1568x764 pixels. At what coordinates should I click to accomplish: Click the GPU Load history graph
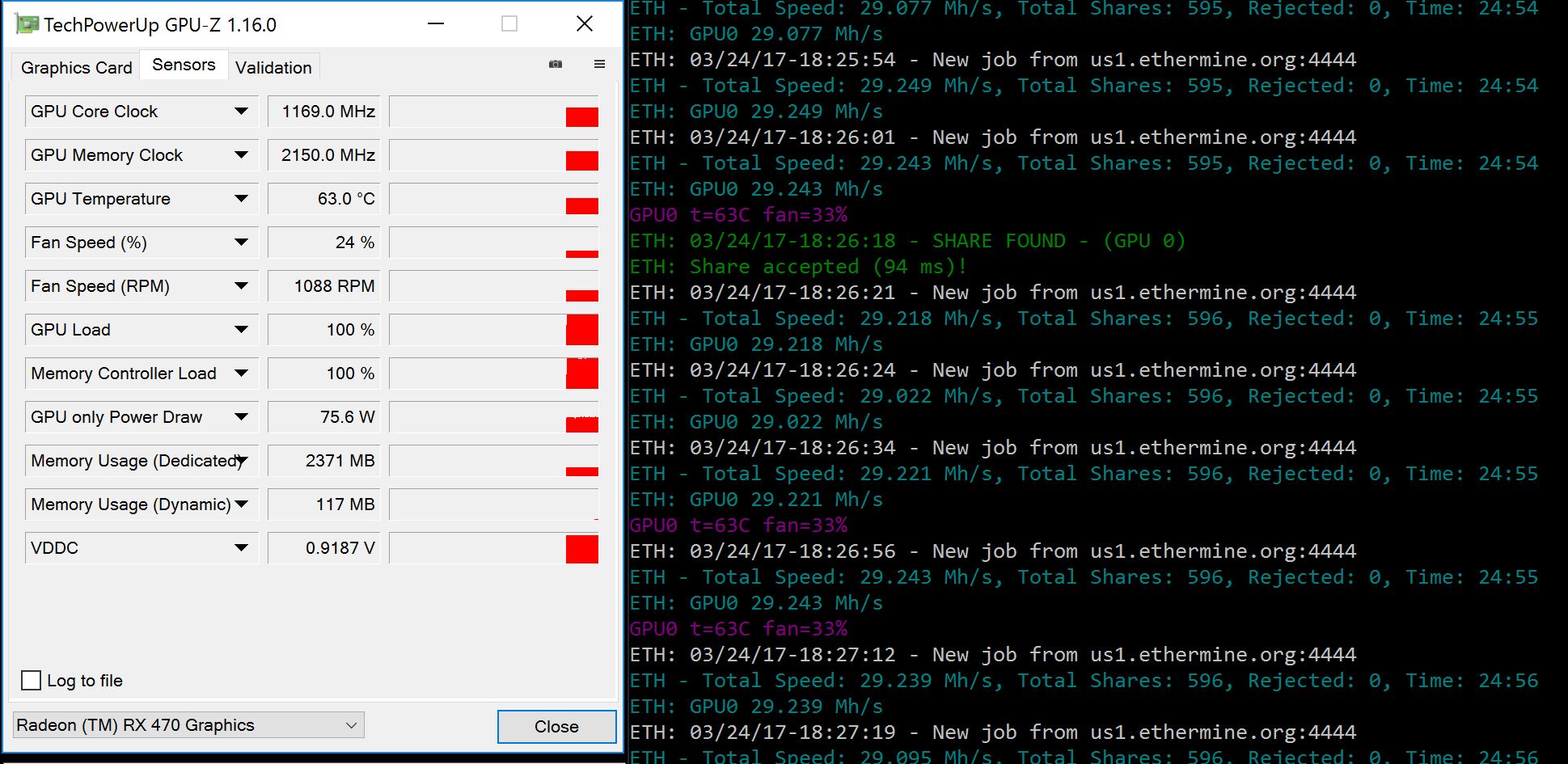click(x=494, y=330)
